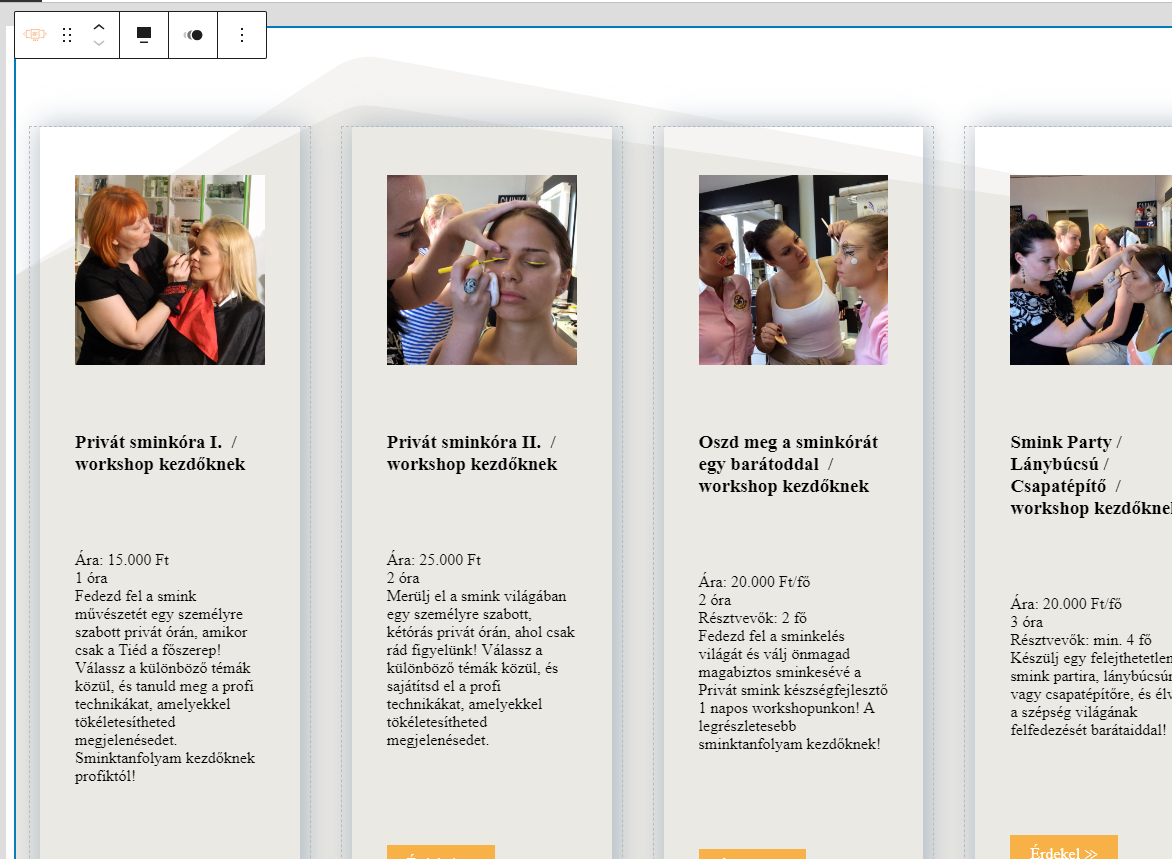The height and width of the screenshot is (859, 1172).
Task: Select the yellow eyeliner makeup photo
Action: [x=481, y=270]
